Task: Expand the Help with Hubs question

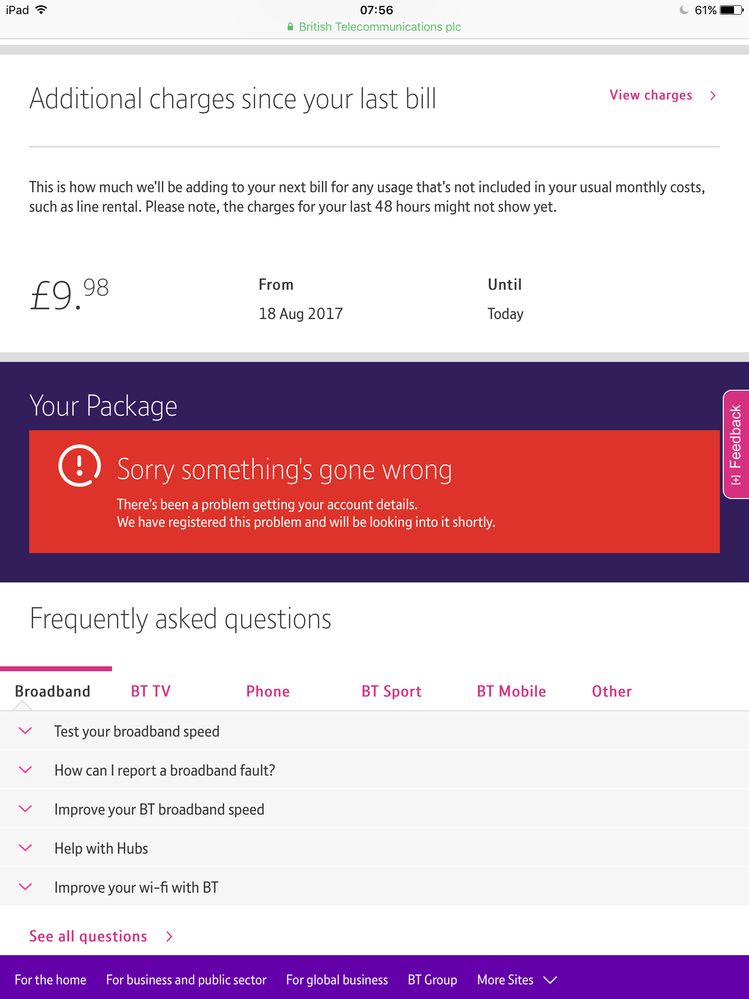Action: click(374, 848)
